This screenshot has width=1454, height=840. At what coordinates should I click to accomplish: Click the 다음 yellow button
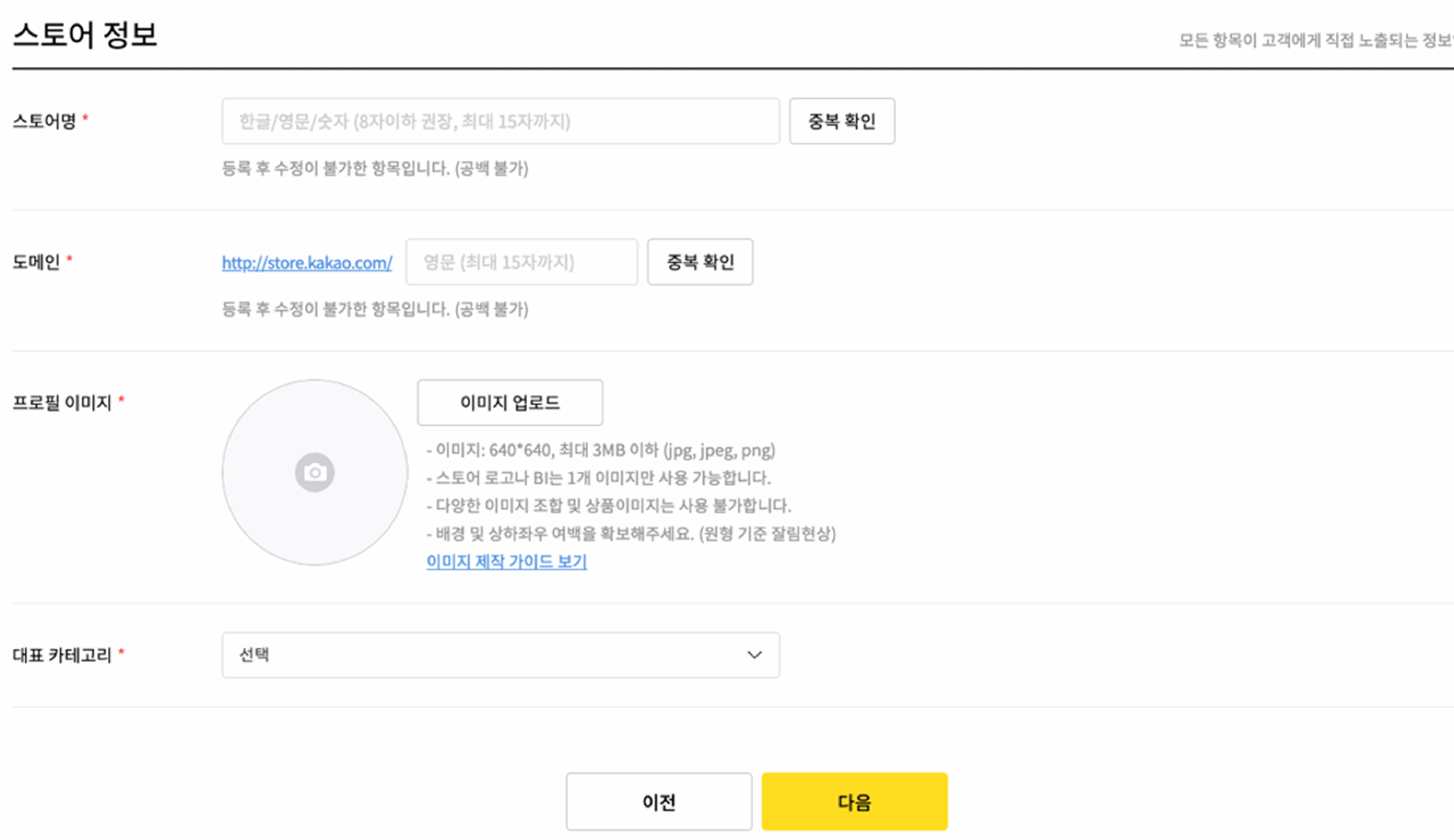coord(853,801)
